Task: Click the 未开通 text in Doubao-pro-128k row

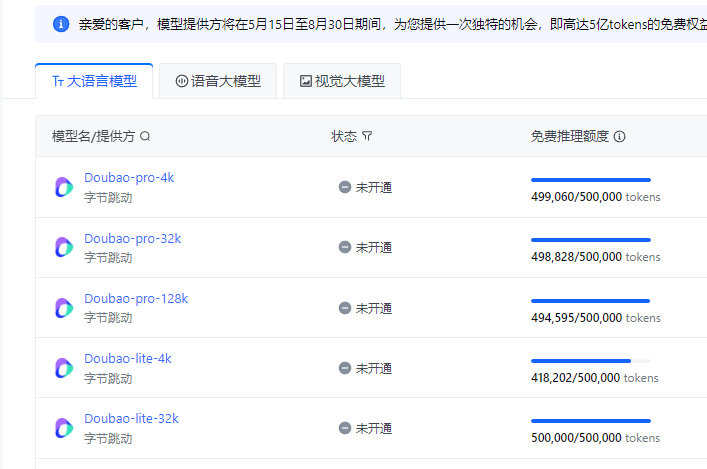Action: [x=374, y=308]
